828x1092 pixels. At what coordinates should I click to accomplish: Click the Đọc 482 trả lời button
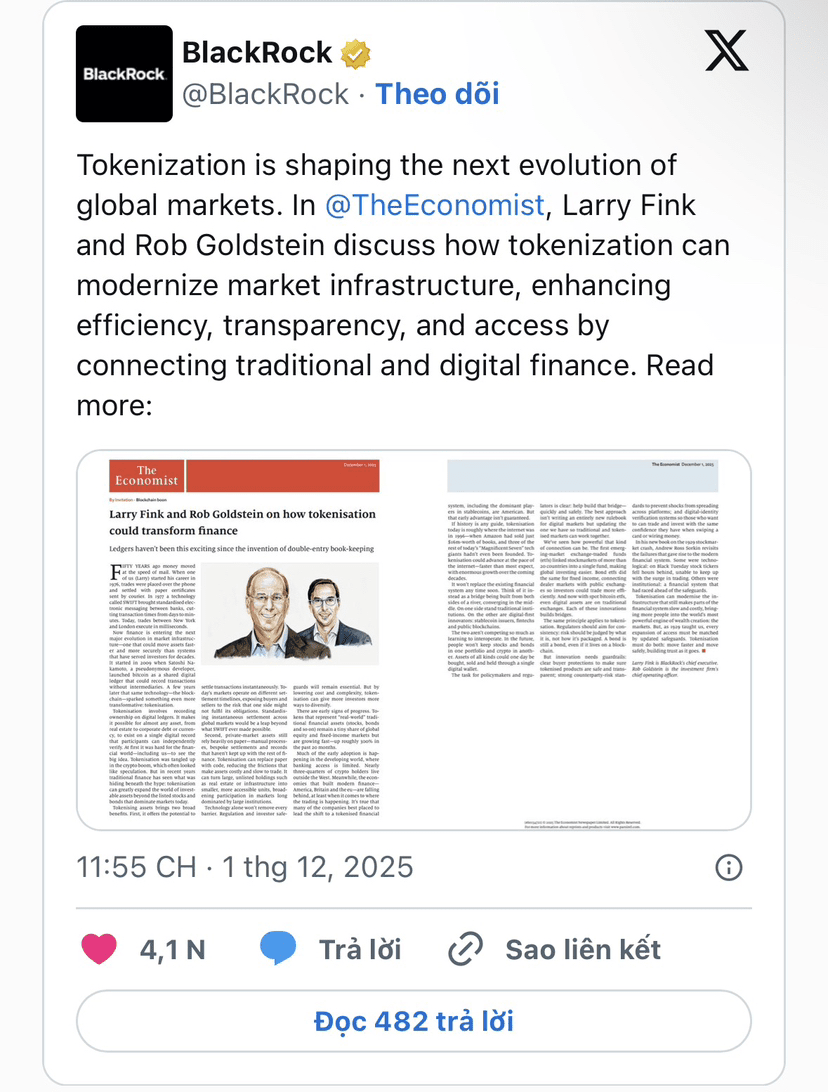414,1021
